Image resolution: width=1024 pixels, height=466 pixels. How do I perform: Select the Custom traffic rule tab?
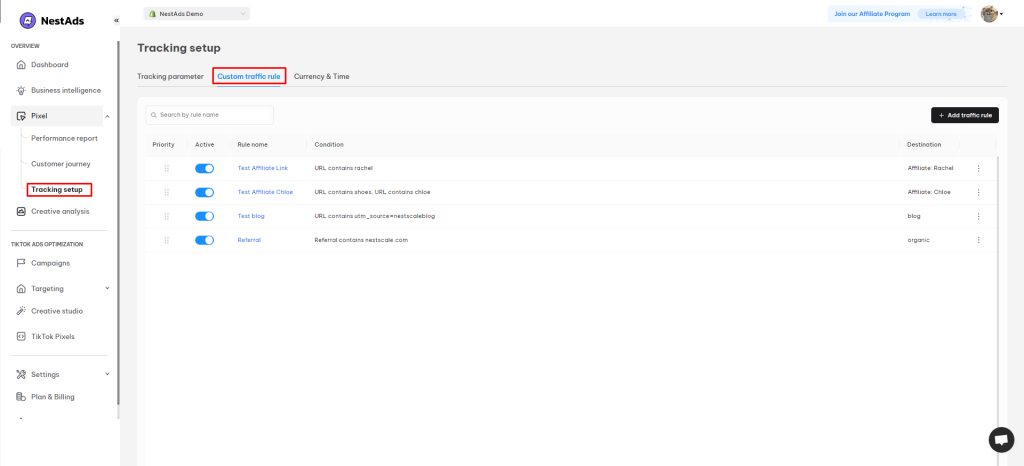(249, 76)
